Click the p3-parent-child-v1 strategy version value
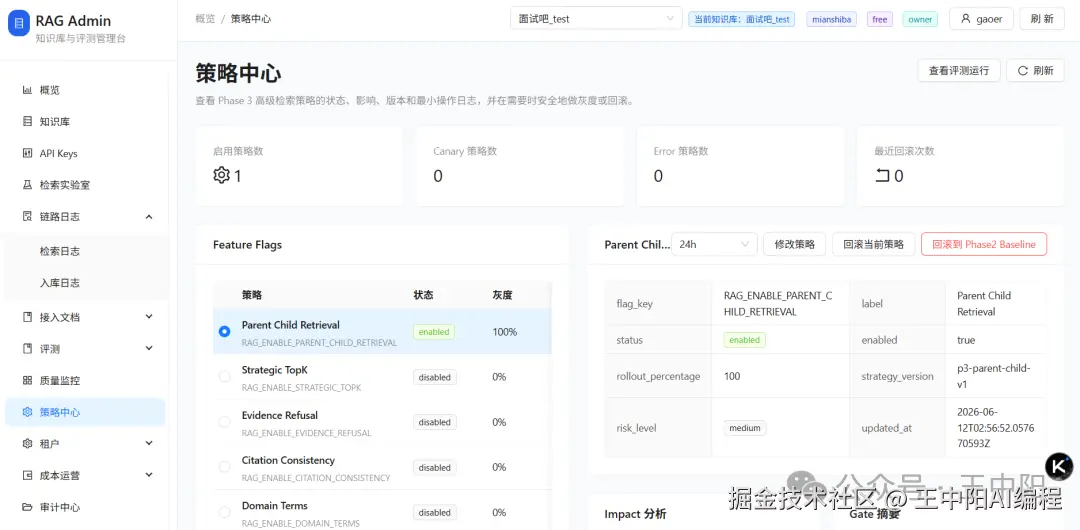 point(994,376)
